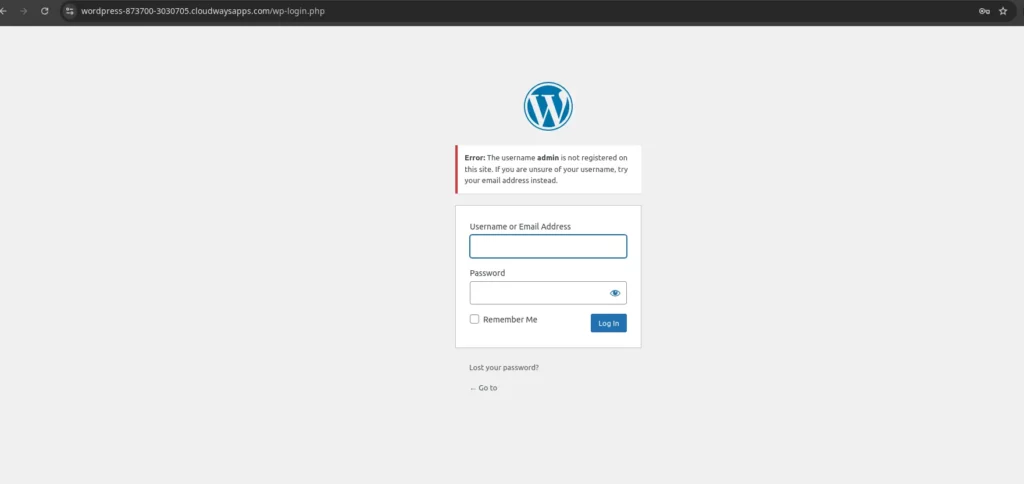Reload the page with browser refresh icon
The image size is (1024, 484).
click(44, 11)
